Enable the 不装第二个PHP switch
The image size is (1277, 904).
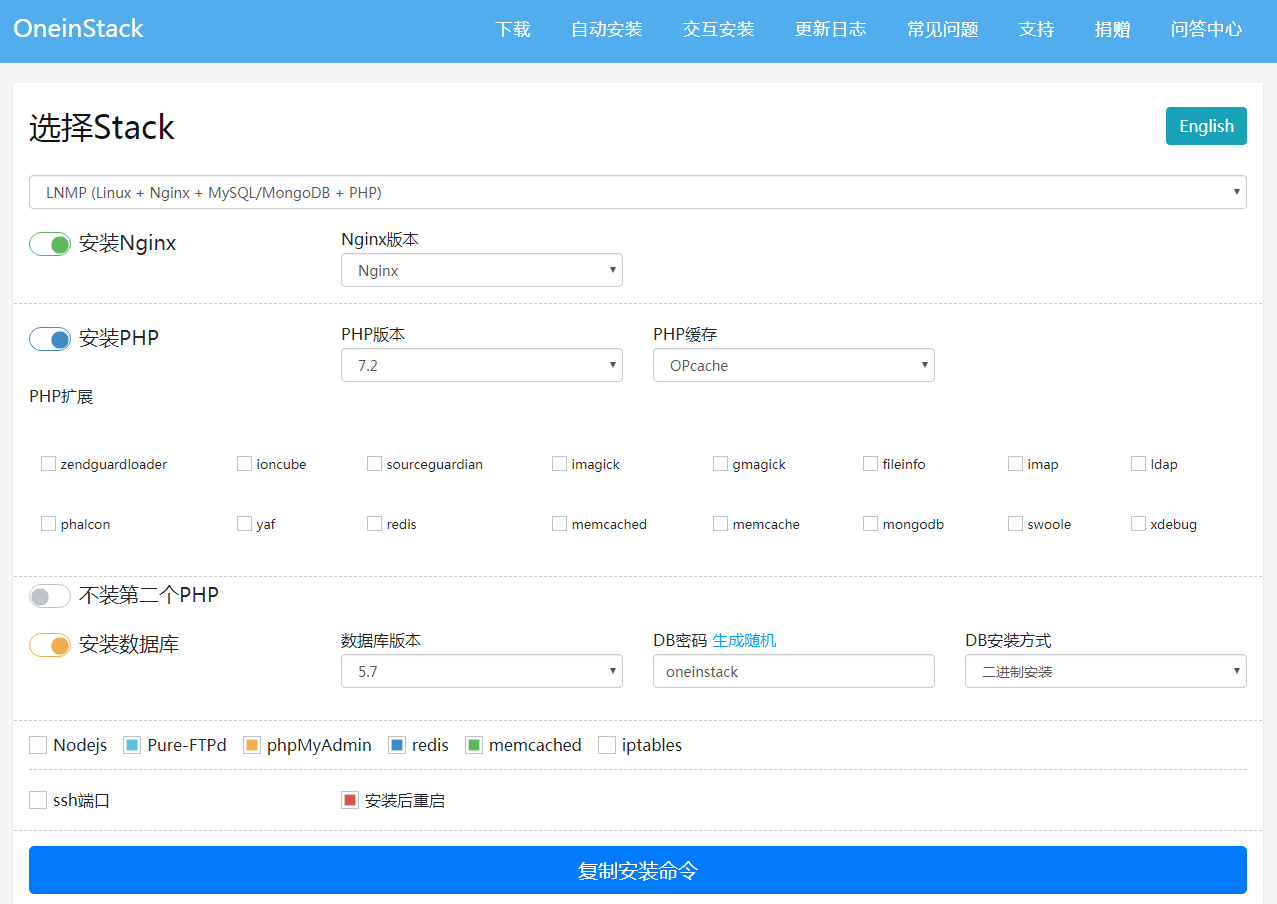50,596
